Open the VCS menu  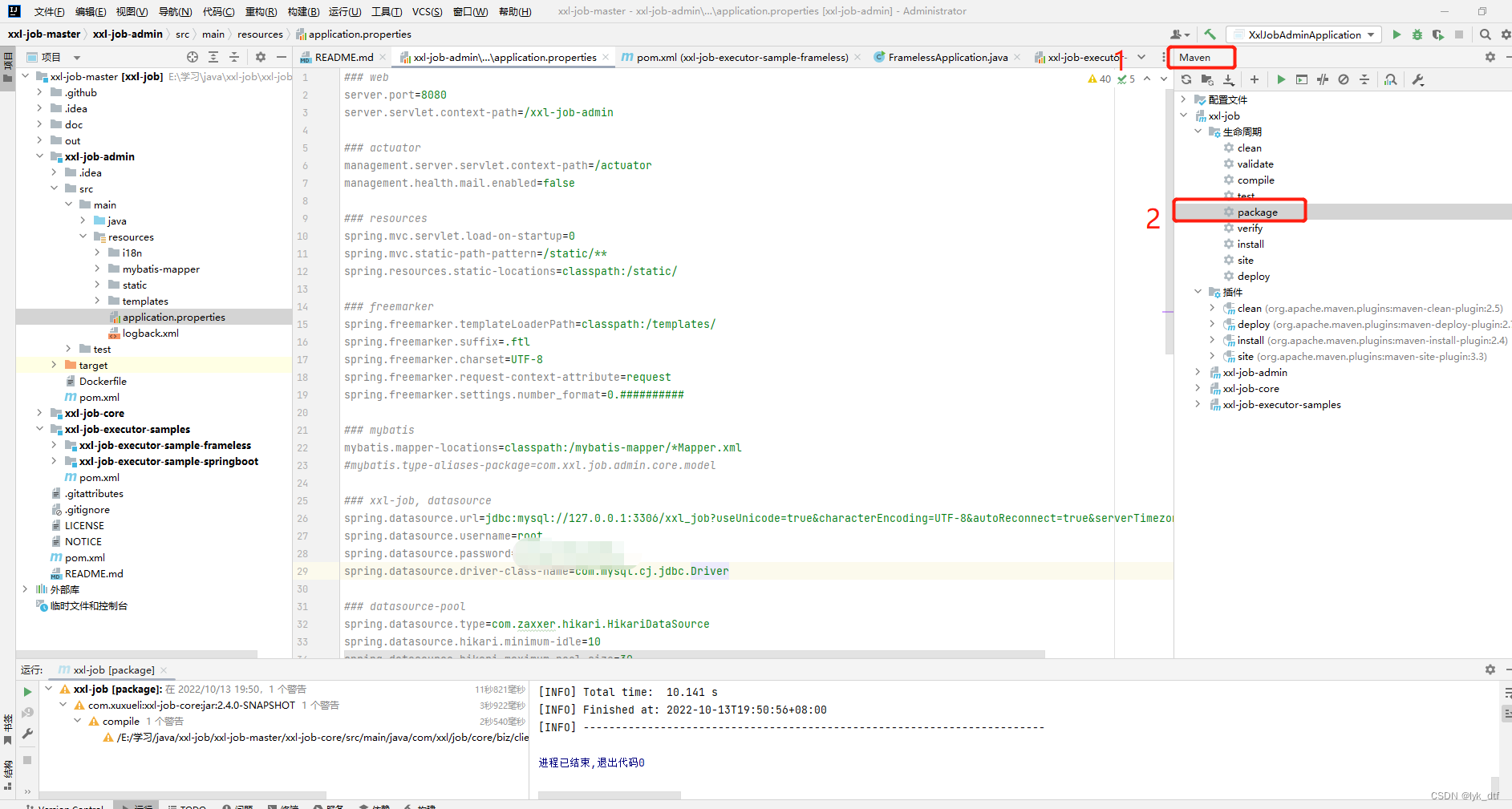click(427, 11)
